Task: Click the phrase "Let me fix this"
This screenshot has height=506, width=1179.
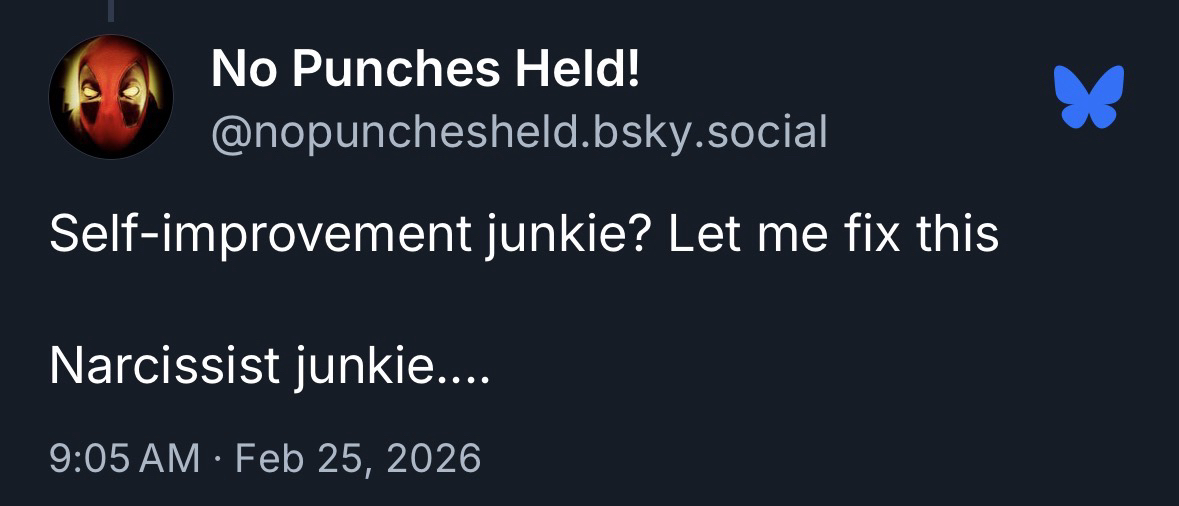Action: (x=833, y=234)
